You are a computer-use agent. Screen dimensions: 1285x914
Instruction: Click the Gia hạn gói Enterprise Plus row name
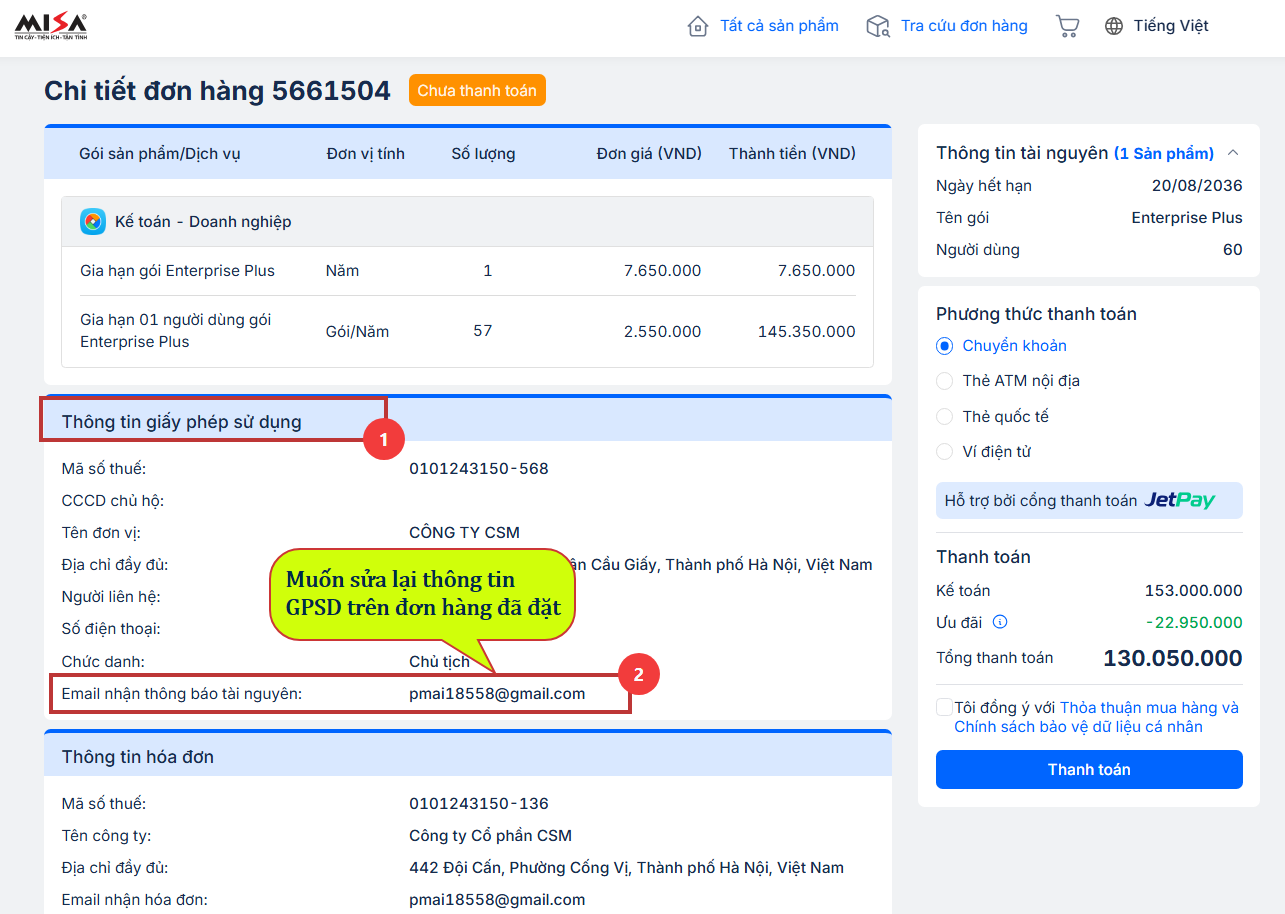(x=177, y=271)
